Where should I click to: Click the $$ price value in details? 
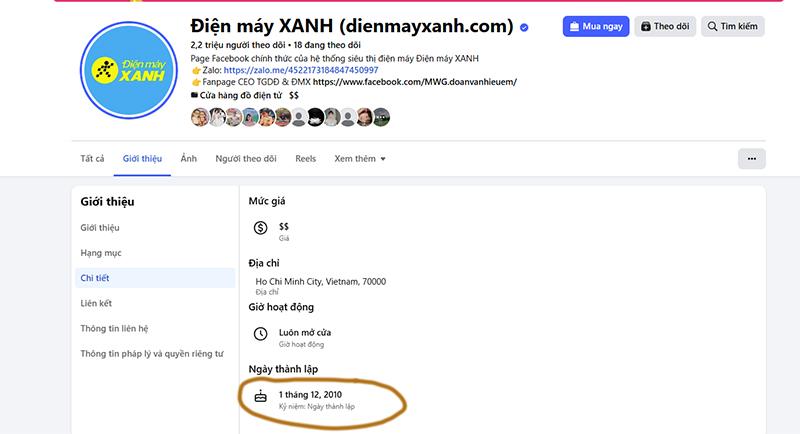coord(284,226)
